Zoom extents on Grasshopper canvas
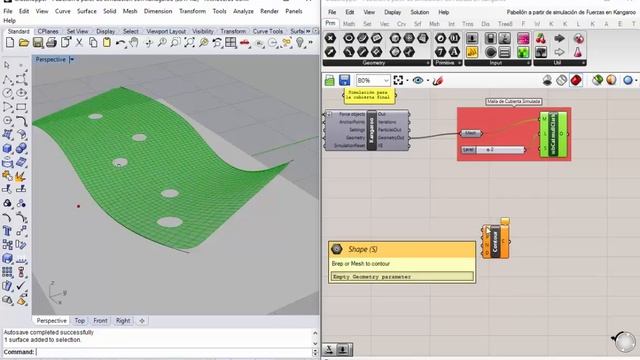 point(398,80)
